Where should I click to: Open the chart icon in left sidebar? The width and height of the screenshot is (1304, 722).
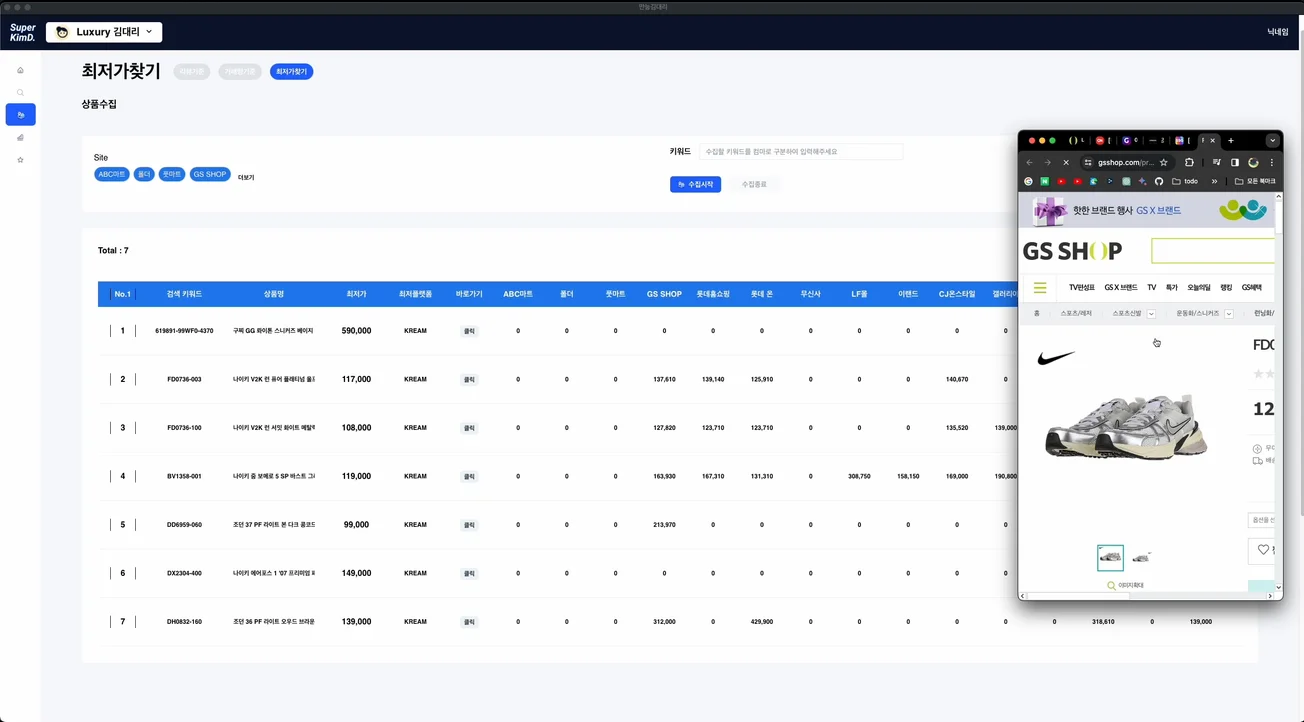tap(20, 137)
